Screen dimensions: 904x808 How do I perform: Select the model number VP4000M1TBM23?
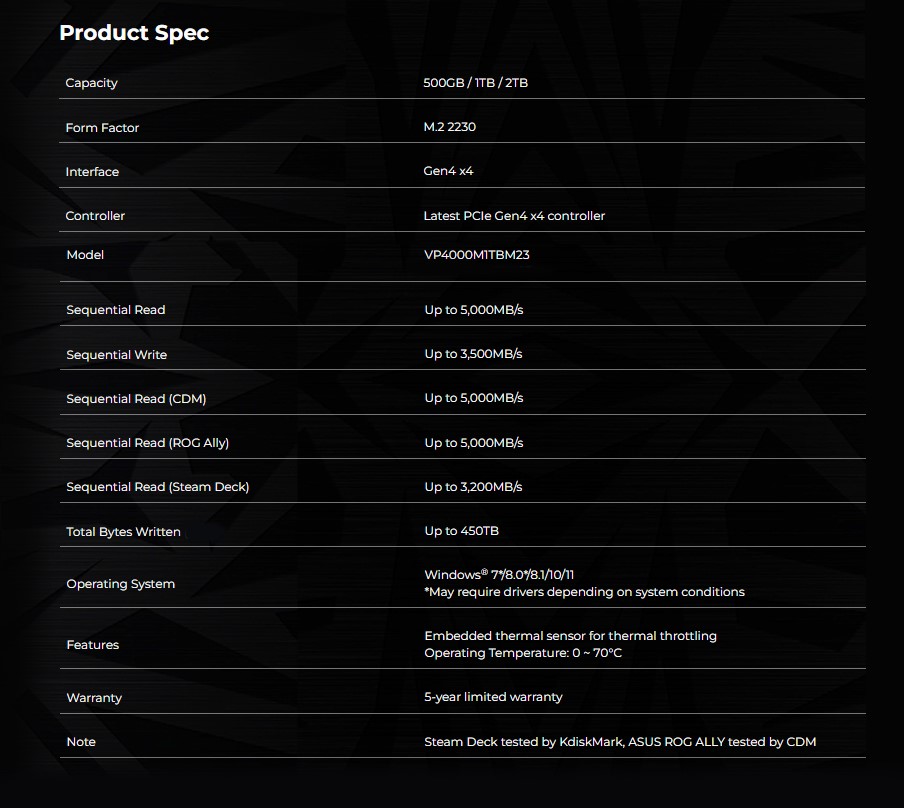476,255
